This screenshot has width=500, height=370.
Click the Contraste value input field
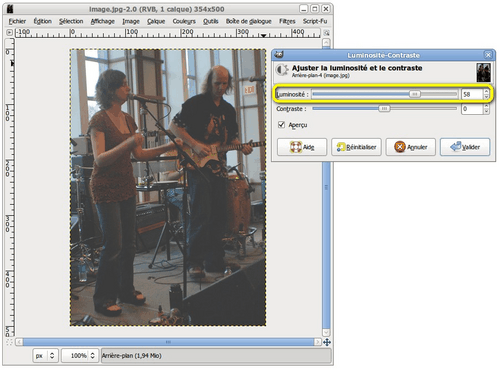coord(472,109)
